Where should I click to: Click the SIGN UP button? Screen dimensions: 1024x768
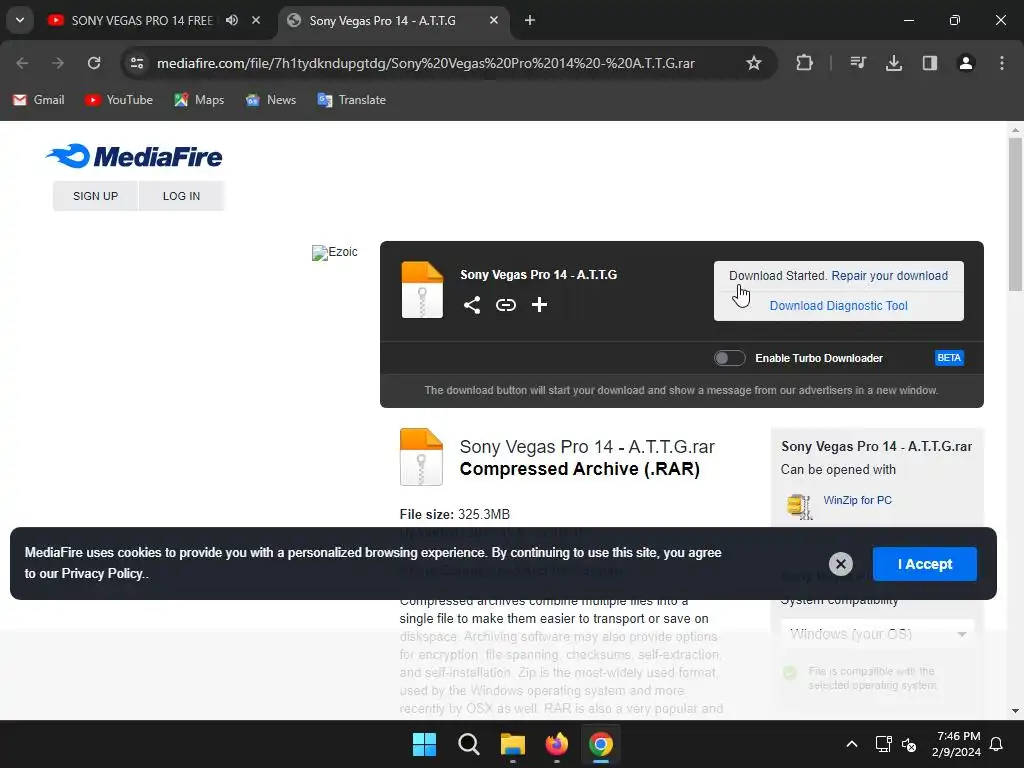(x=95, y=196)
